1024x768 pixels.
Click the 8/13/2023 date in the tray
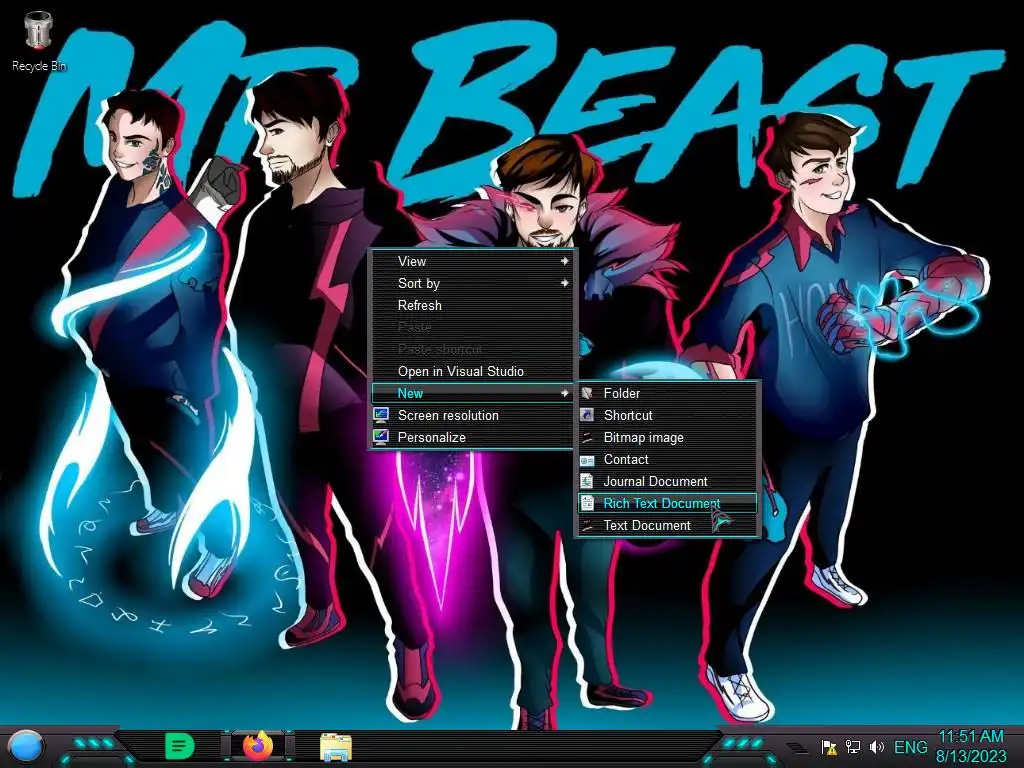point(971,757)
